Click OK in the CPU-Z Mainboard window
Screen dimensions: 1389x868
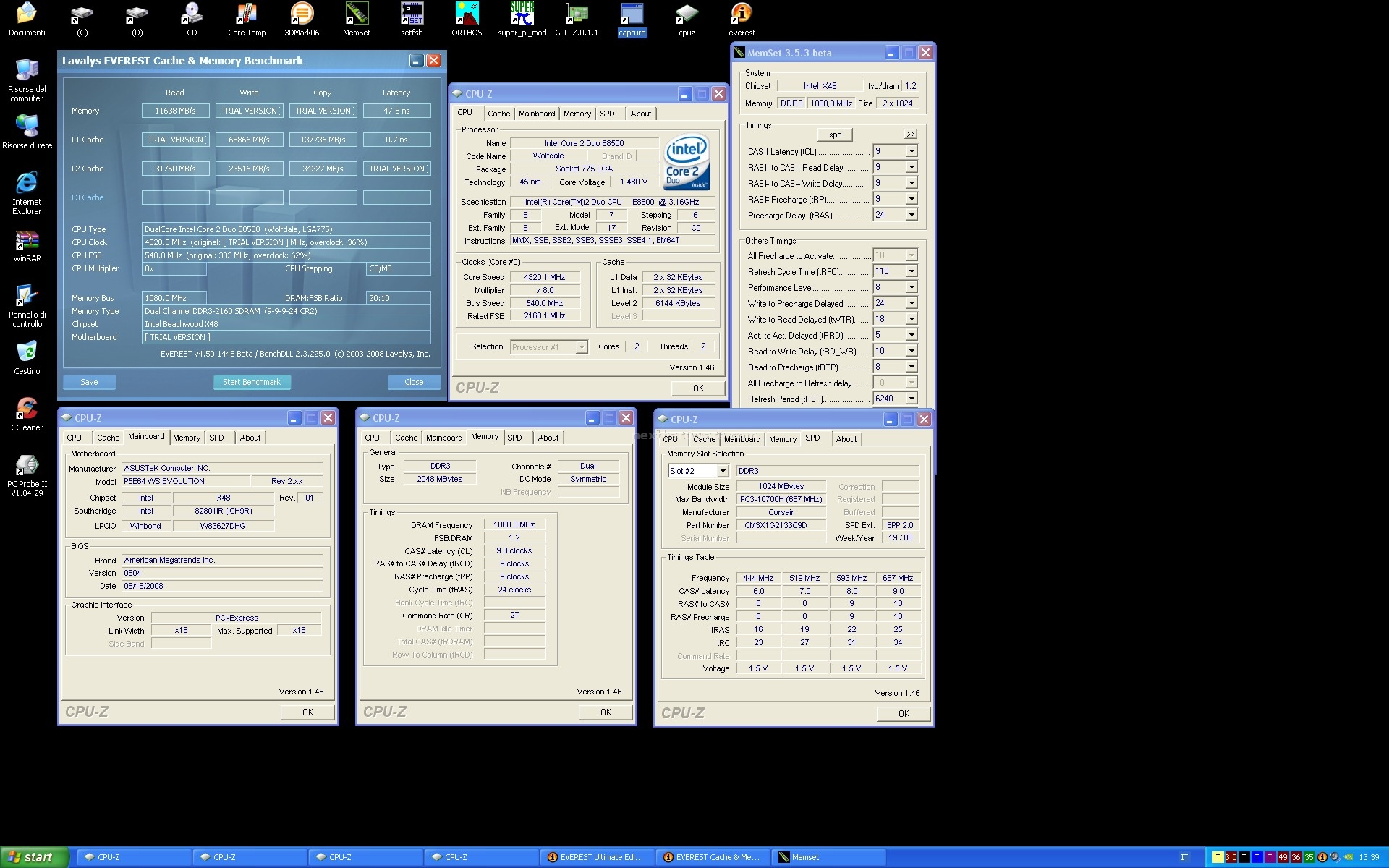(307, 712)
